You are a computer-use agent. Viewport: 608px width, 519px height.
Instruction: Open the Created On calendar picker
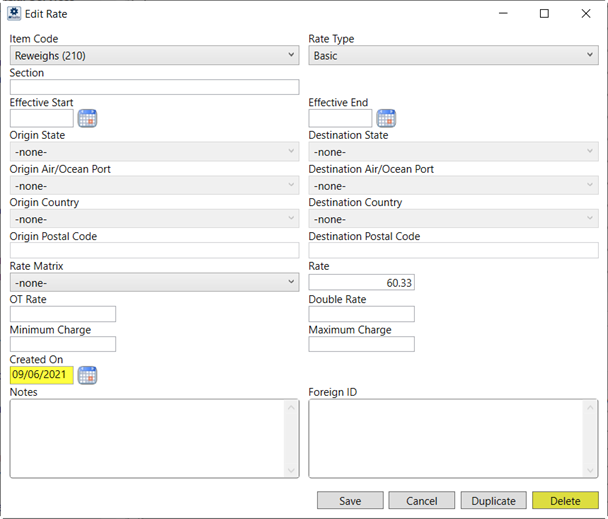(x=87, y=375)
